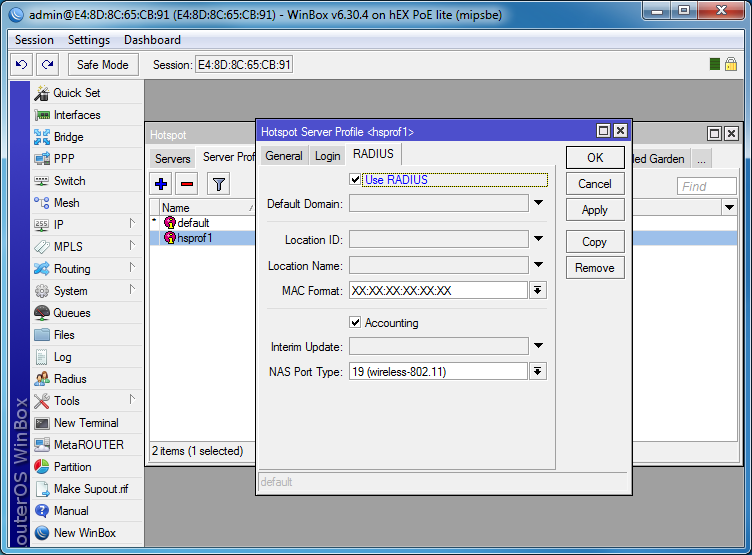Image resolution: width=752 pixels, height=555 pixels.
Task: Open the Log section
Action: tap(87, 357)
